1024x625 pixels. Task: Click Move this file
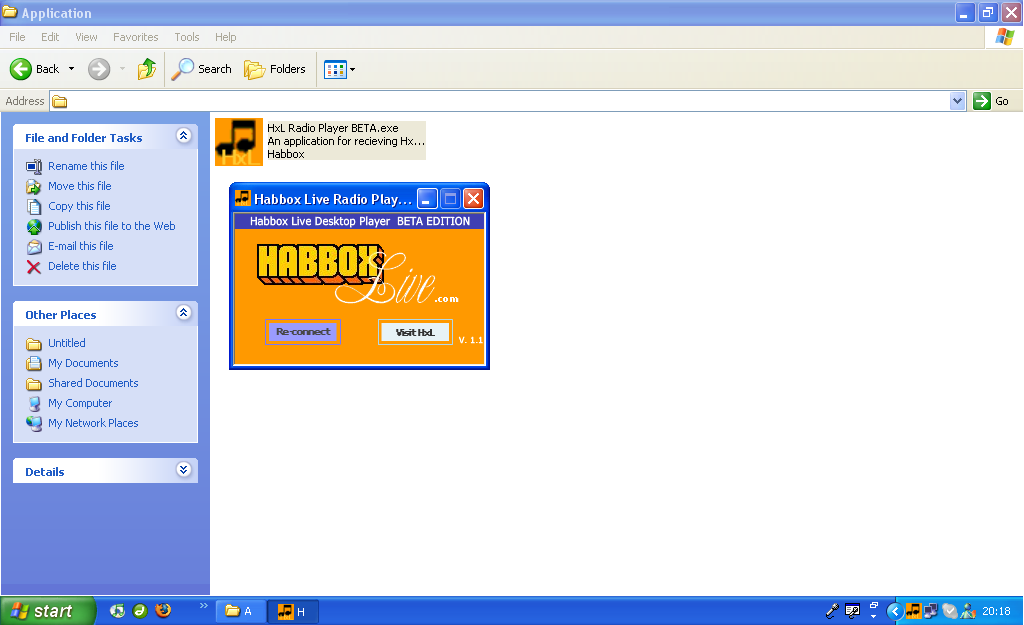[80, 186]
